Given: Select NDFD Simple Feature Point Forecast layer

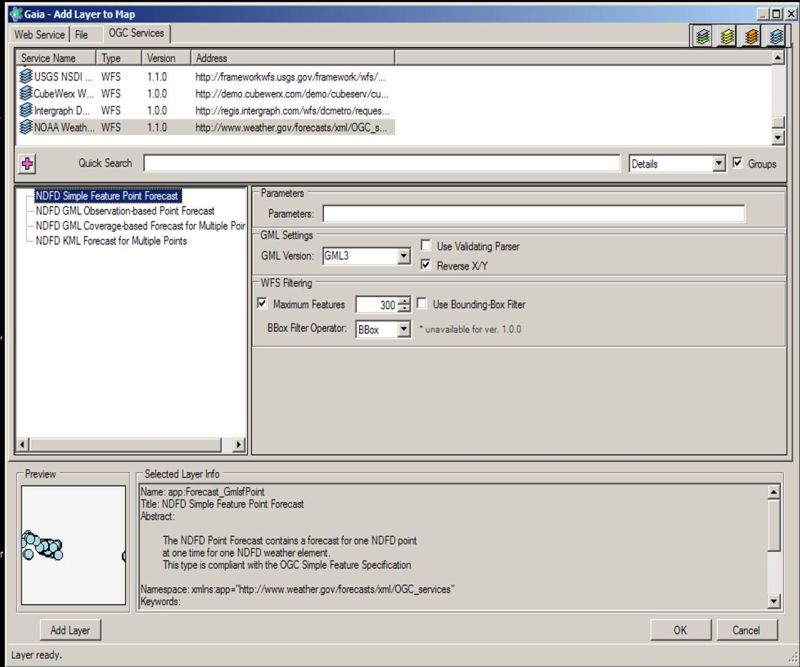Looking at the screenshot, I should [107, 195].
